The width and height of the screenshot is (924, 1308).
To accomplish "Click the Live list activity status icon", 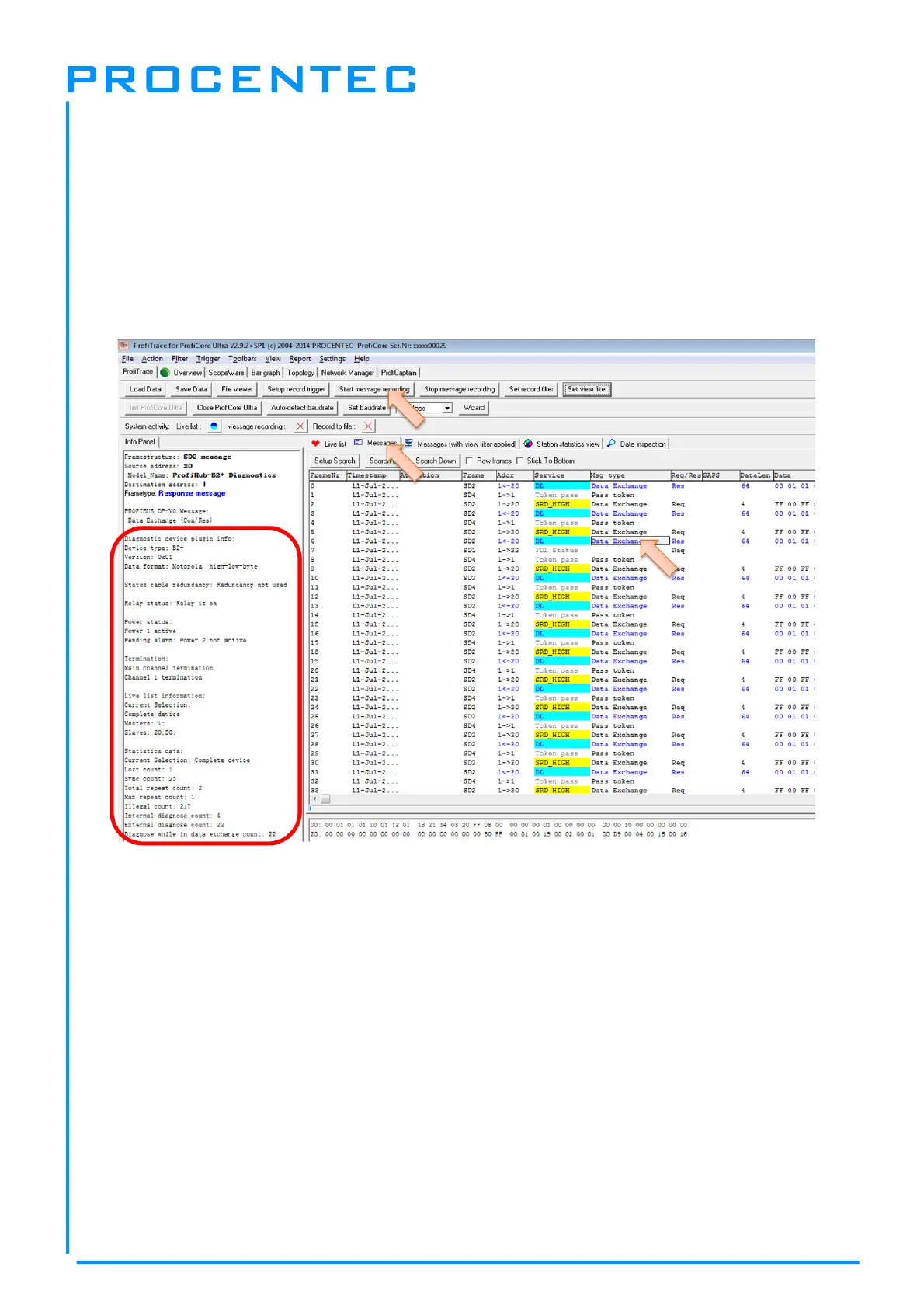I will coord(214,426).
